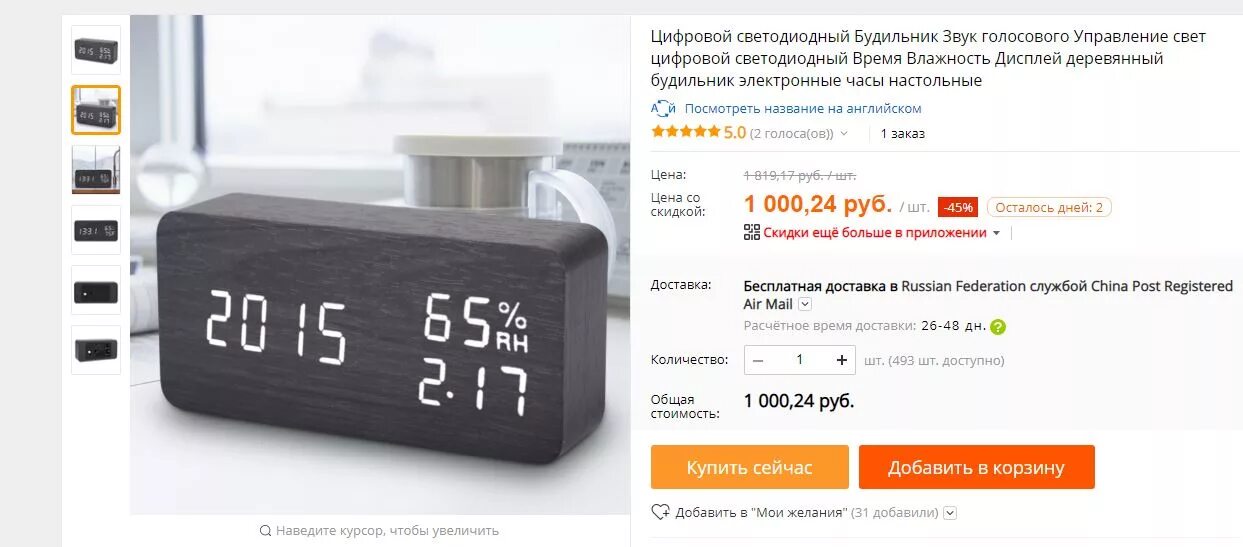Click the Купить сейчас button
1243x547 pixels.
750,467
